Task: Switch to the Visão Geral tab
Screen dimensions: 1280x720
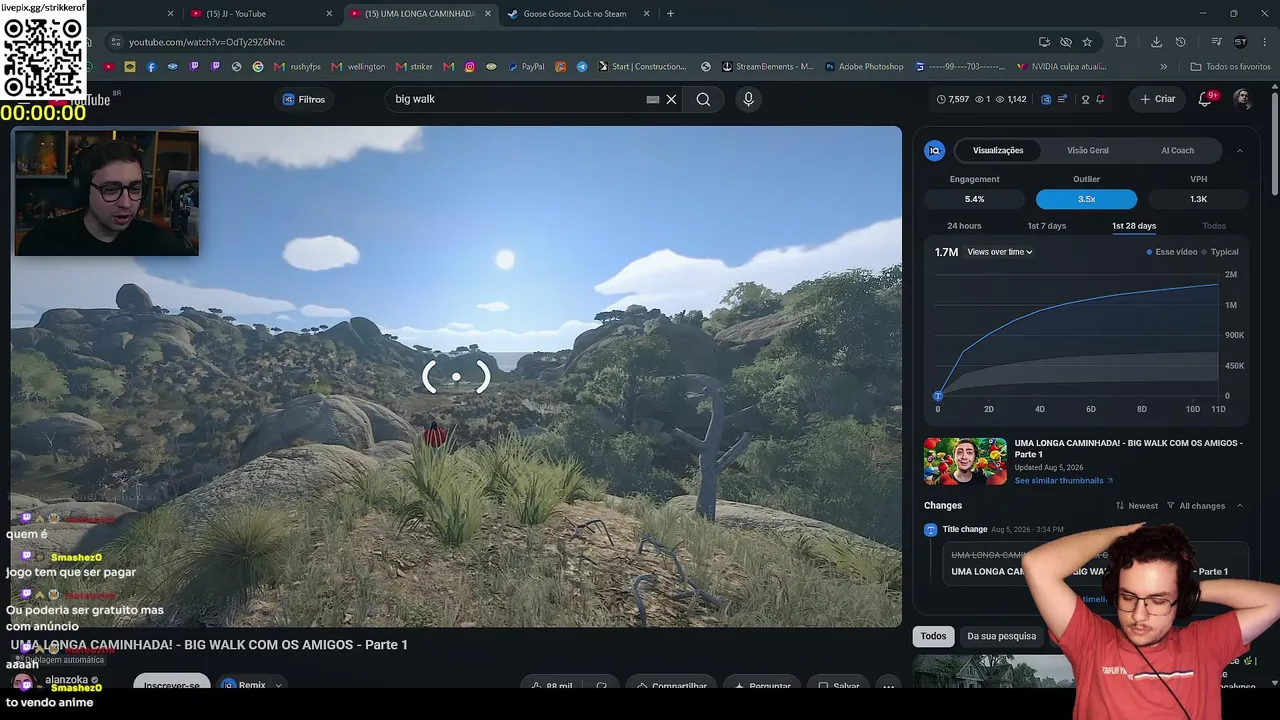Action: [x=1088, y=150]
